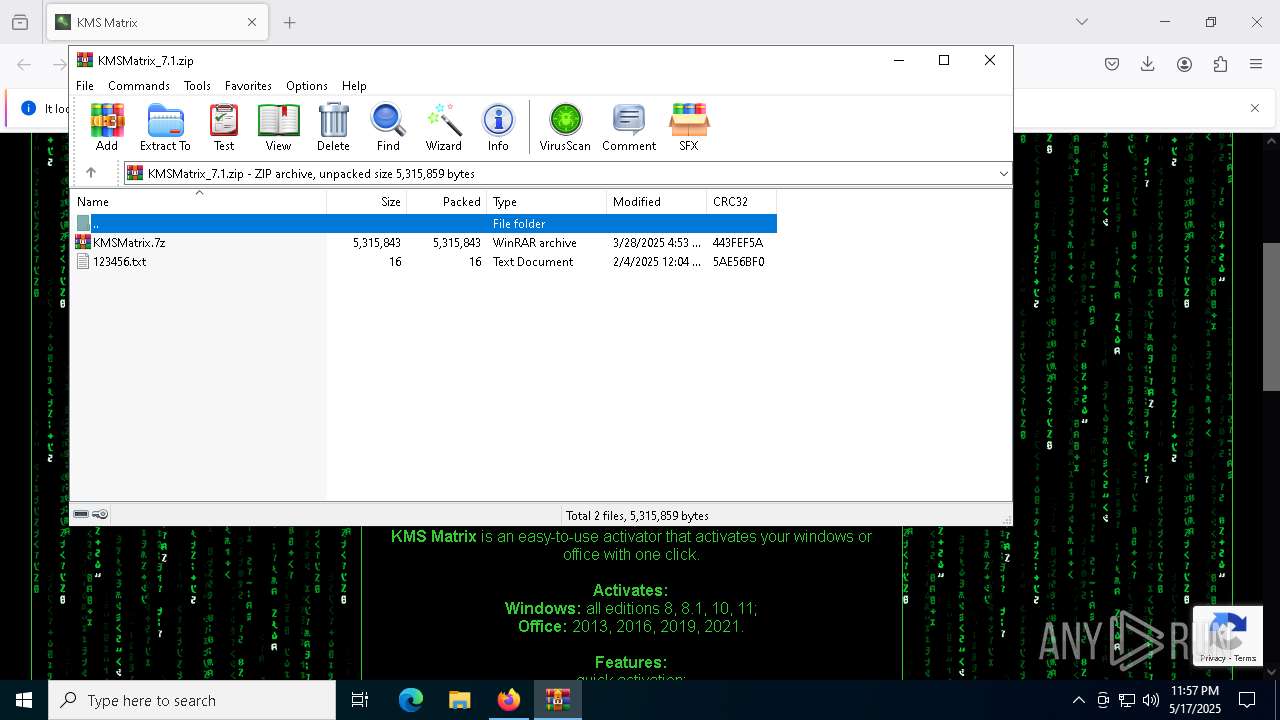The height and width of the screenshot is (720, 1280).
Task: Create SFX self-extracting archive
Action: (689, 127)
